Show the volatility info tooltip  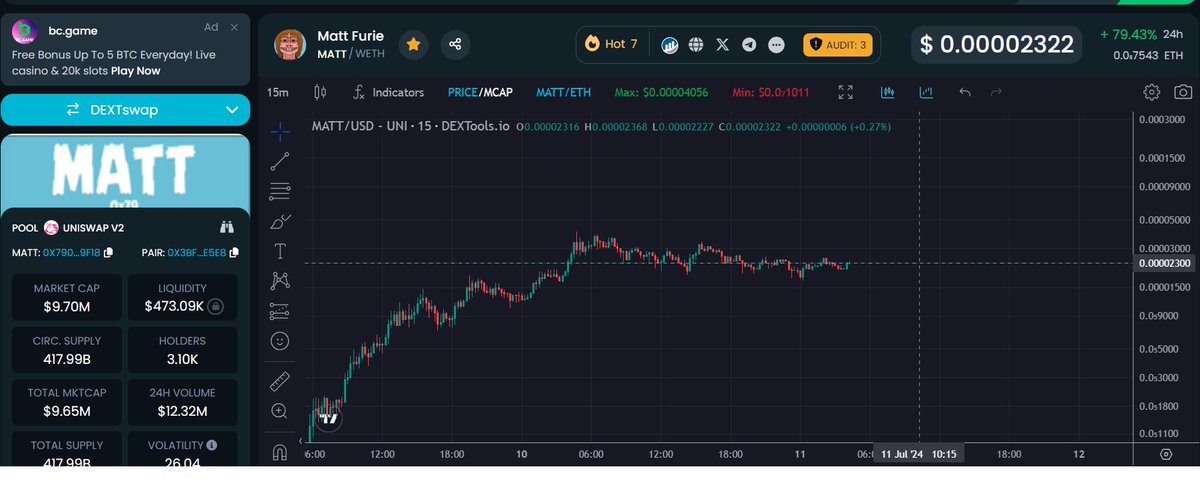coord(212,445)
